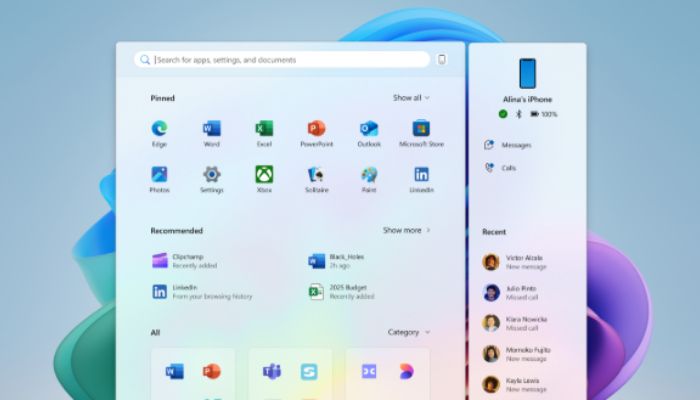Click the Alina's iPhone device name

(x=527, y=99)
